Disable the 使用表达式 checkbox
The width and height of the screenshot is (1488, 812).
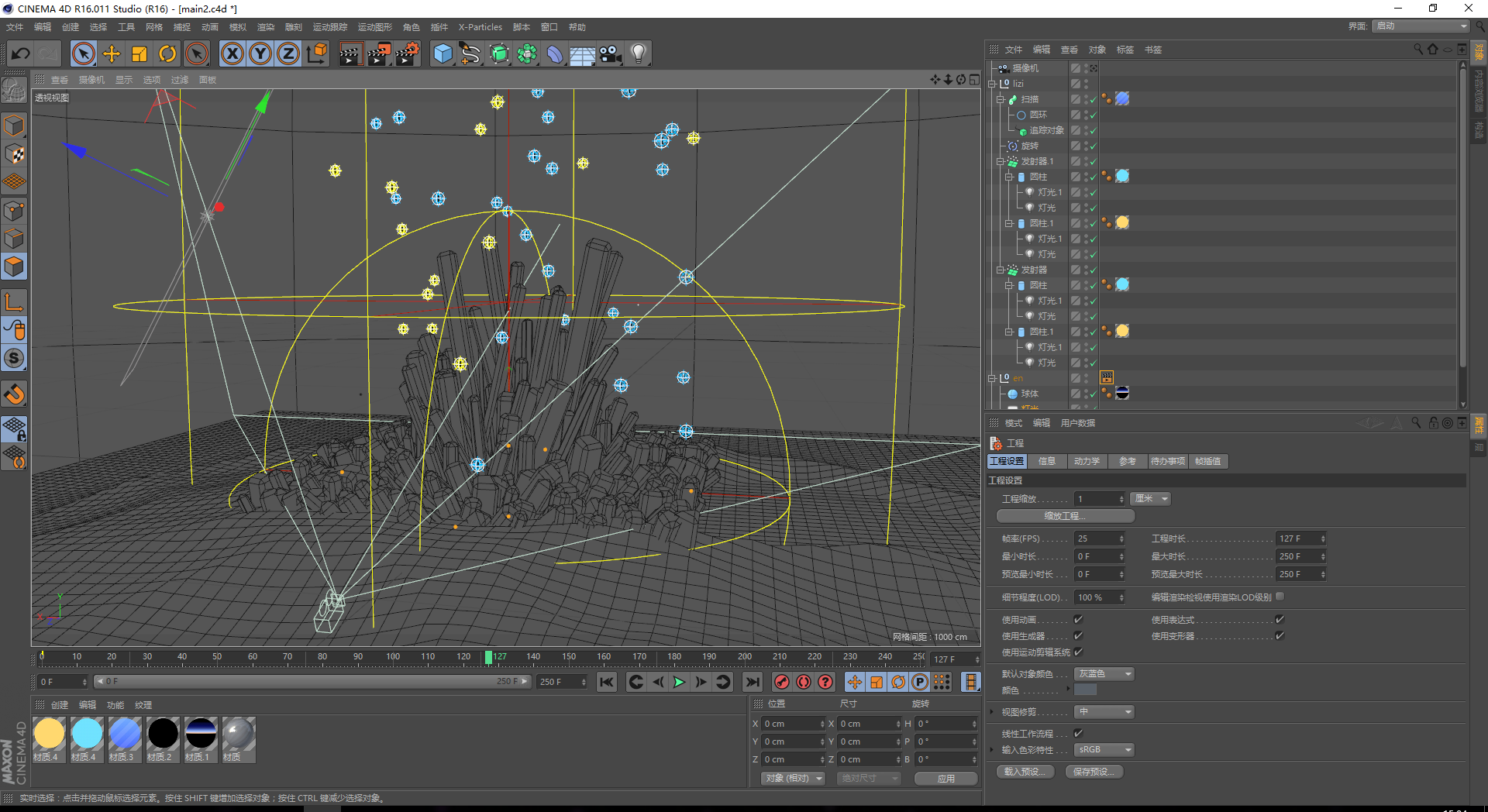click(1280, 619)
